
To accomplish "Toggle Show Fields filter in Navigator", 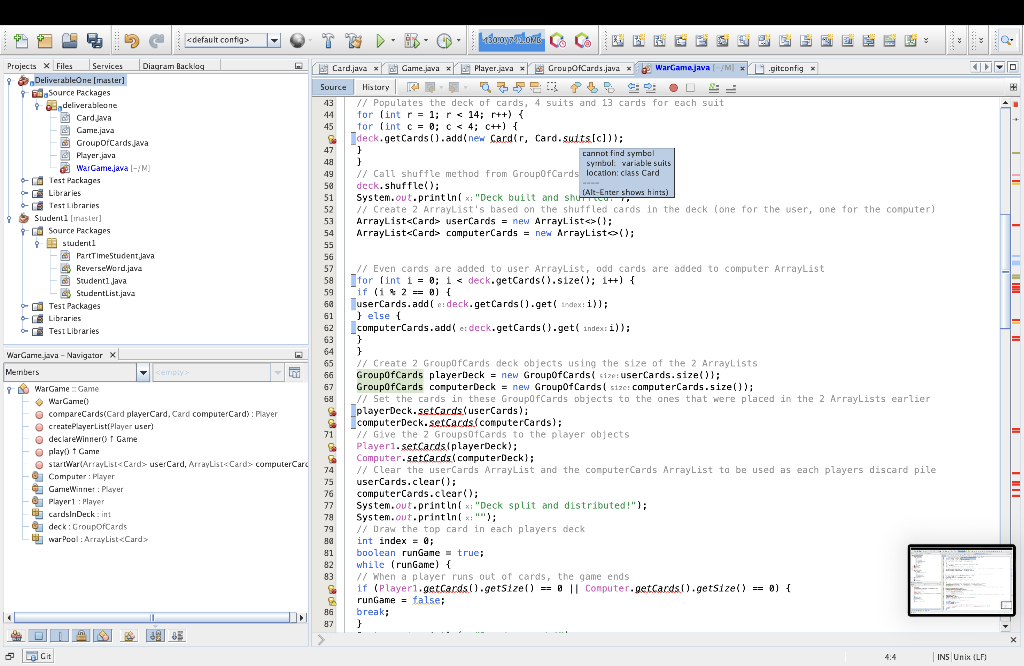I will (39, 635).
